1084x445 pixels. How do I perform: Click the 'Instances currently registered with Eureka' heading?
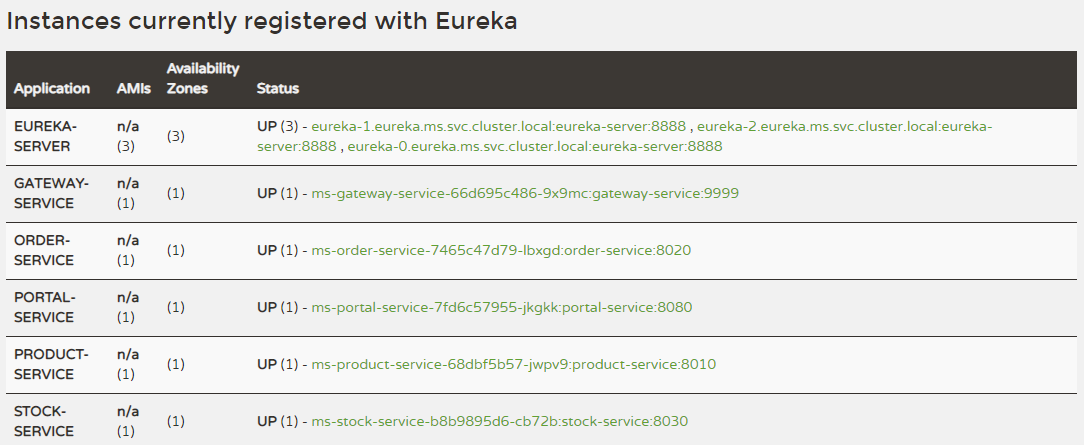click(x=261, y=21)
